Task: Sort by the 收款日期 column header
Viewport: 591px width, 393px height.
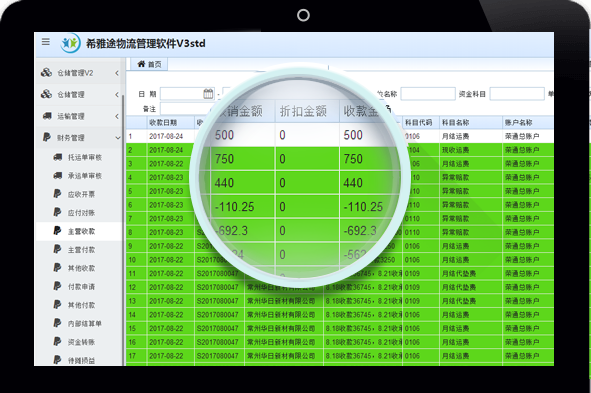Action: (x=170, y=122)
